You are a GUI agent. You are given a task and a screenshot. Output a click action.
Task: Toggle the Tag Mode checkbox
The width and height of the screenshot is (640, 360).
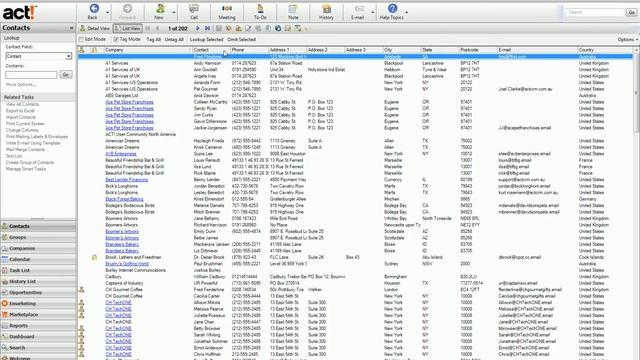(116, 40)
